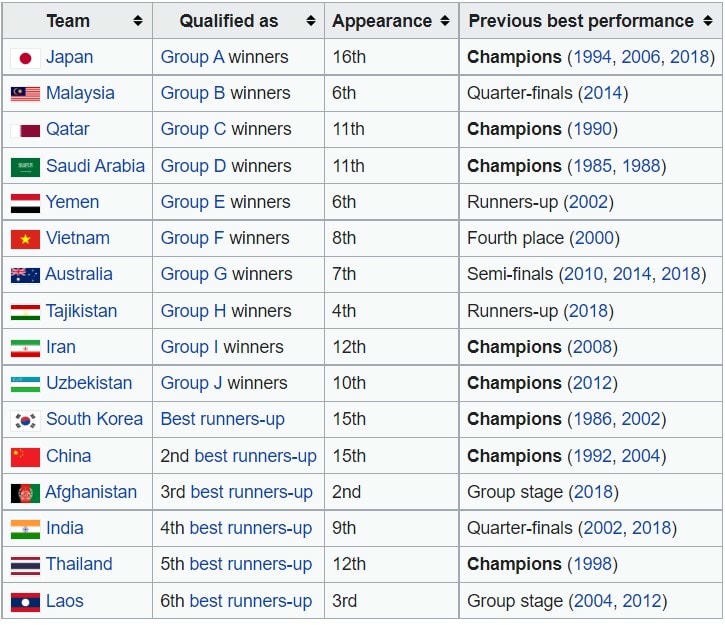Viewport: 725px width, 625px height.
Task: Click the Afghanistan flag icon
Action: [x=25, y=493]
